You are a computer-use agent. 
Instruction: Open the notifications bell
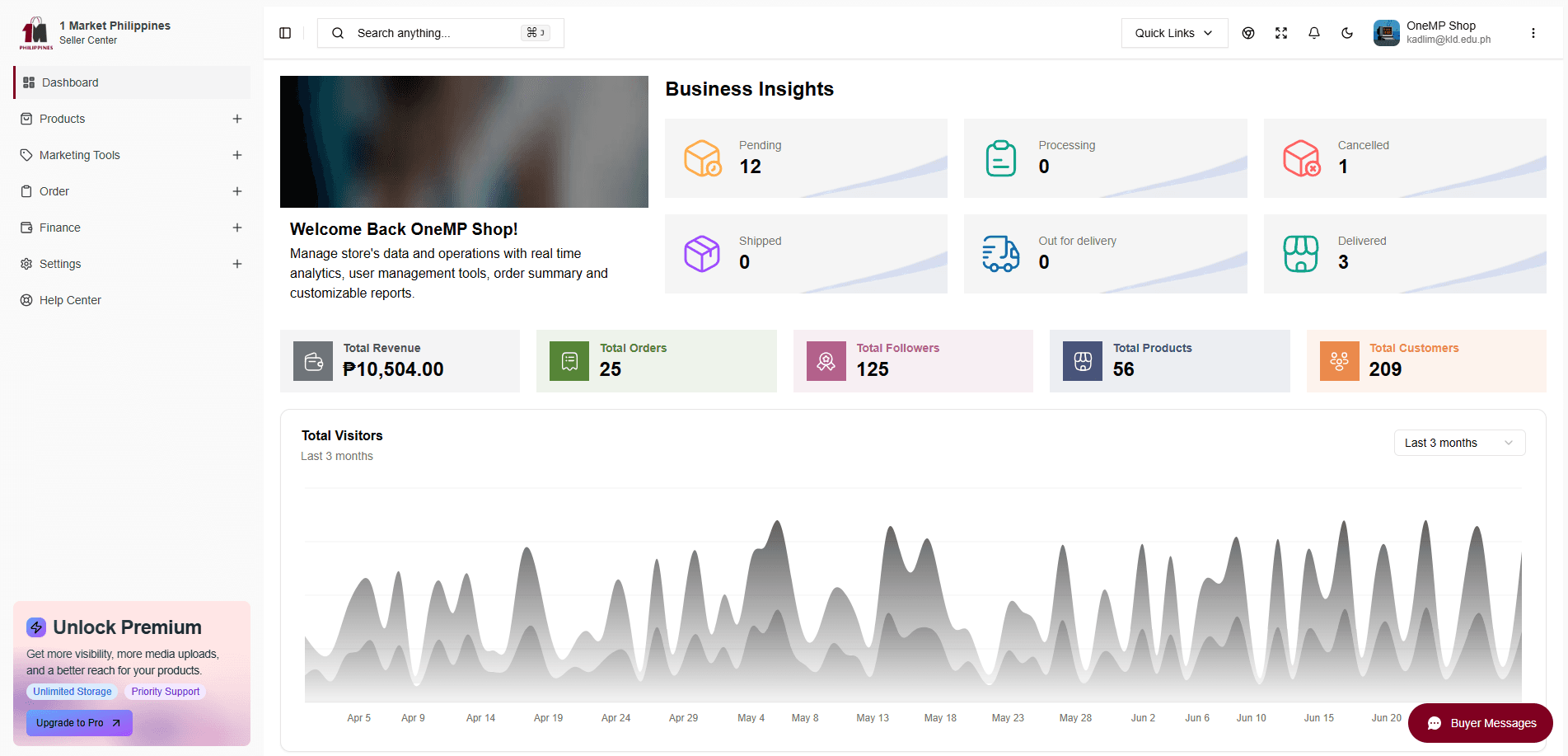pos(1314,33)
